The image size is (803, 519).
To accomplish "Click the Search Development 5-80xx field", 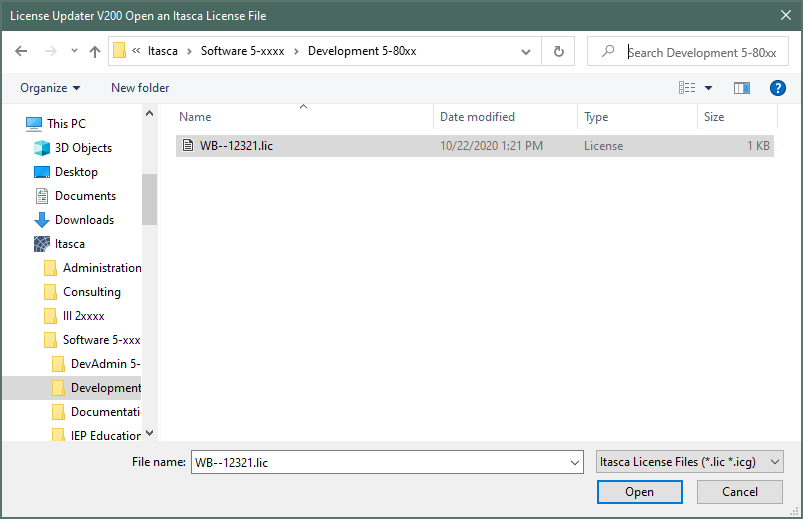I will tap(700, 52).
